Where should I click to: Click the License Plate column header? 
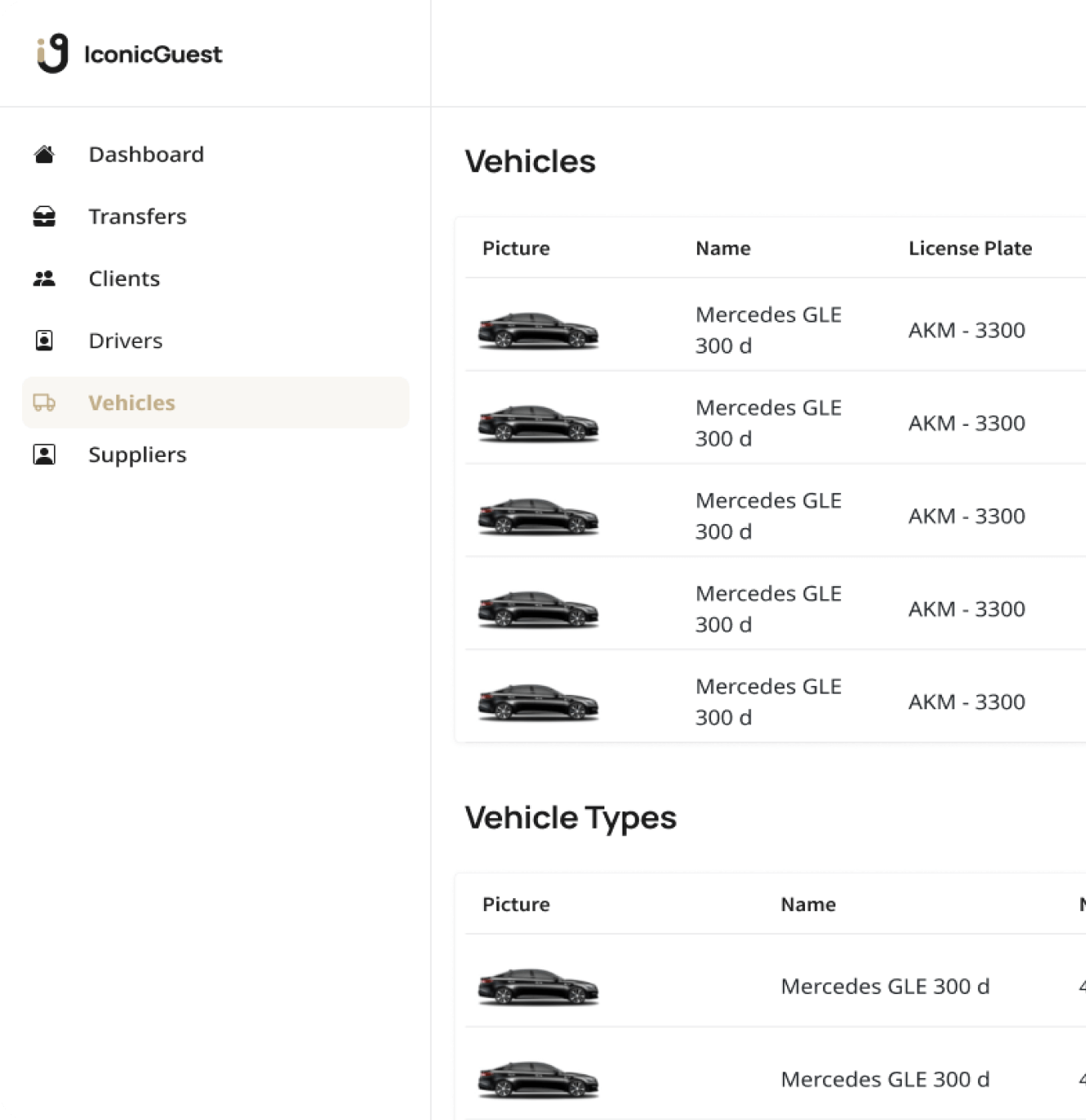[970, 248]
